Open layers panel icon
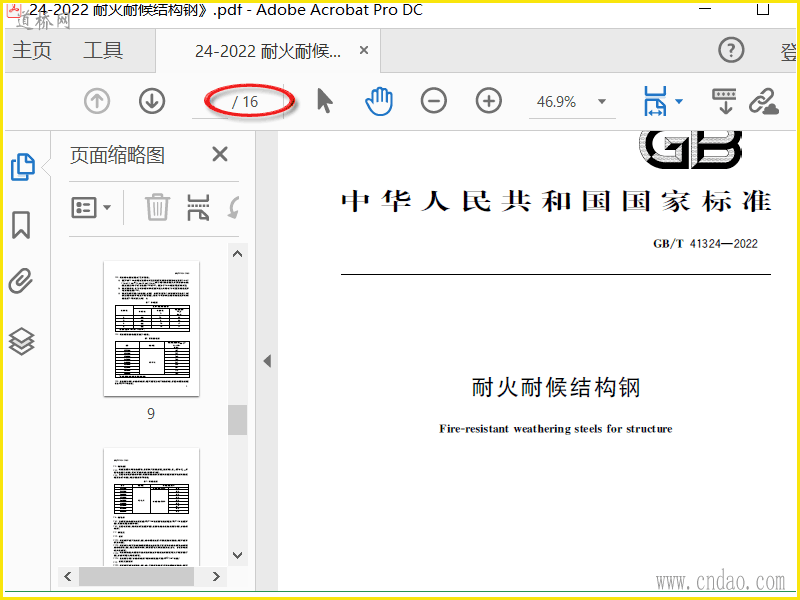 (21, 341)
